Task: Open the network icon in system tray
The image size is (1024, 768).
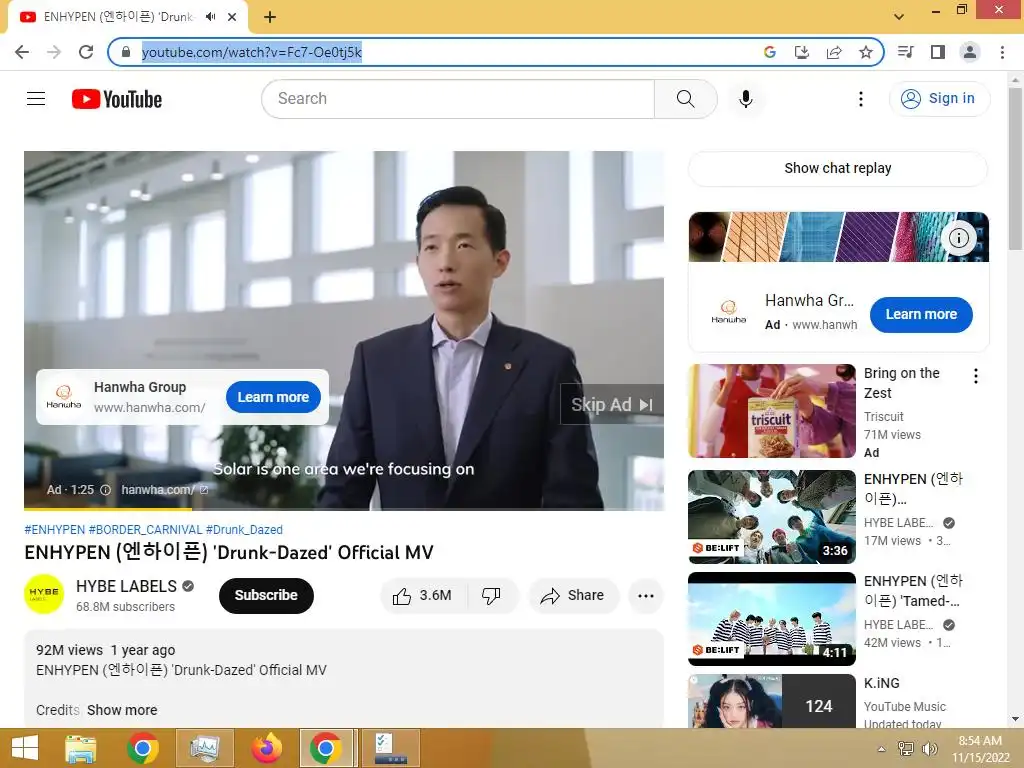Action: [x=906, y=749]
